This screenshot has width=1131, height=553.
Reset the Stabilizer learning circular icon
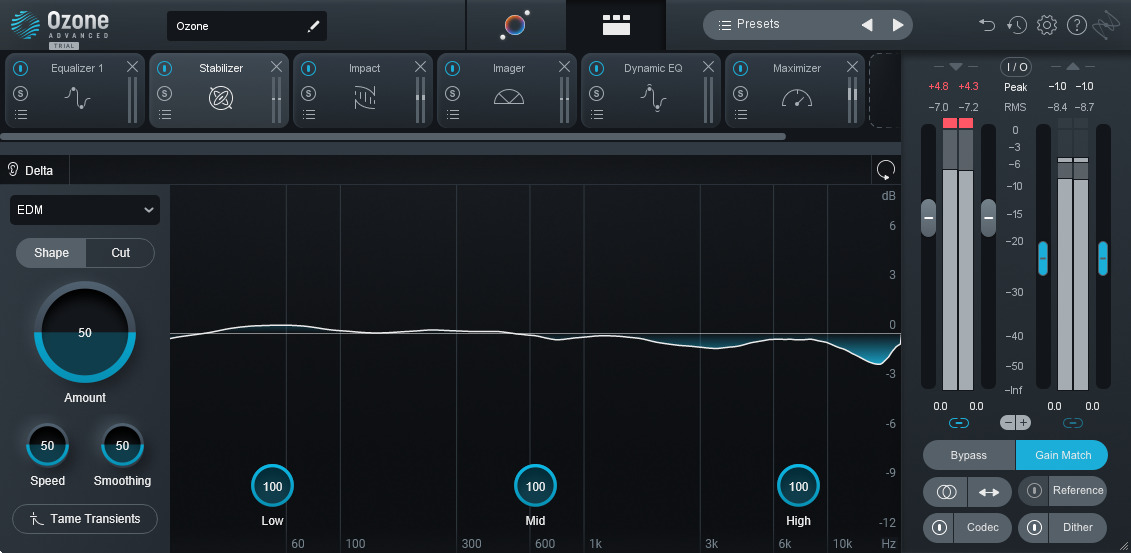coord(885,170)
